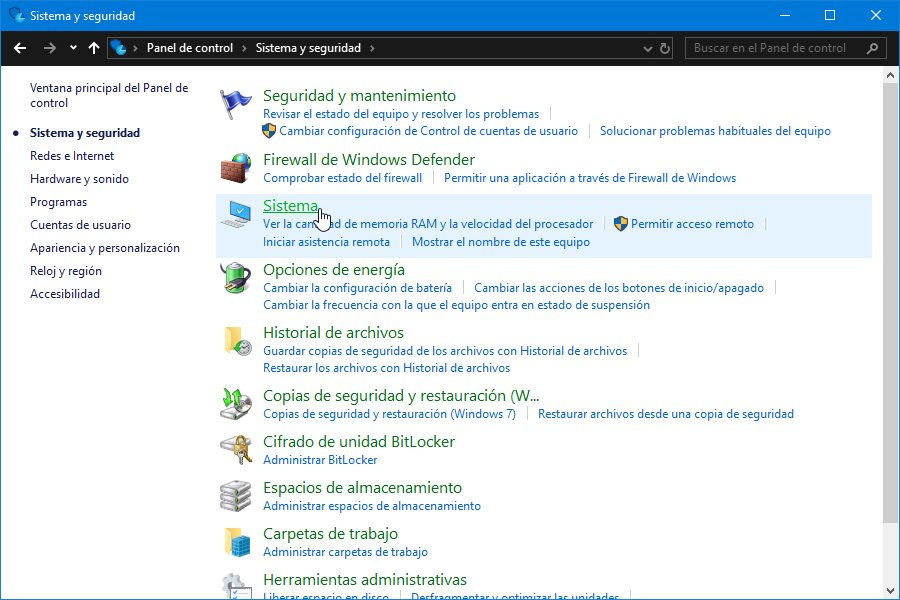Screen dimensions: 900x600
Task: Expand the address bar history dropdown
Action: [x=647, y=49]
